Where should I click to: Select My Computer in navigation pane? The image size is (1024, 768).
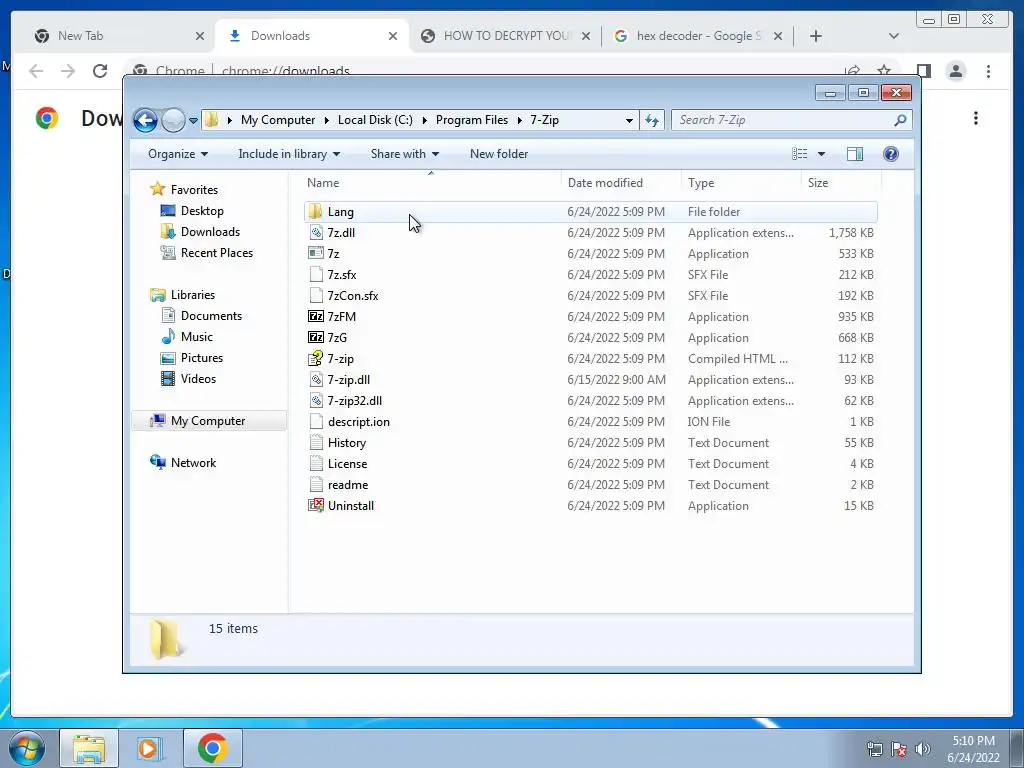[x=208, y=421]
